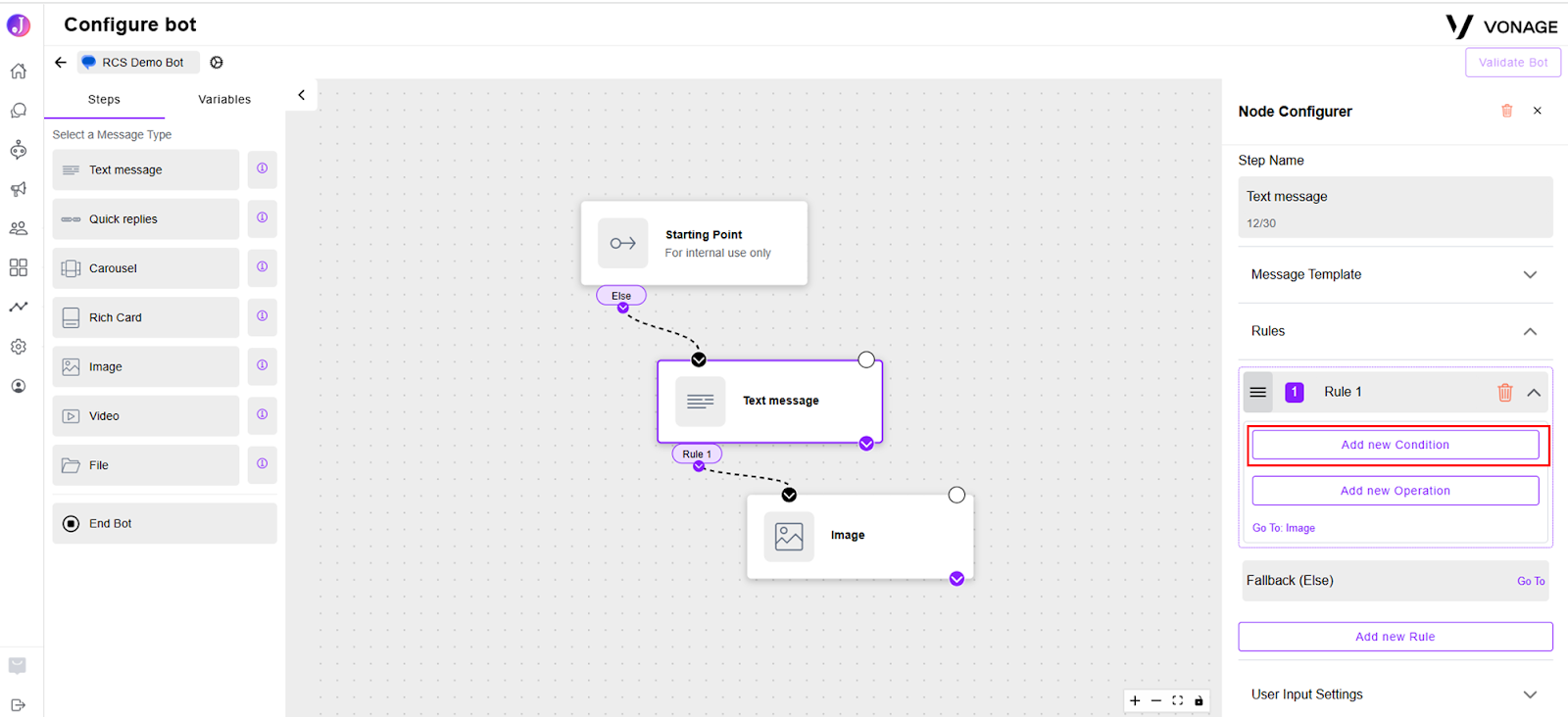Show info for Quick replies step

pos(262,217)
